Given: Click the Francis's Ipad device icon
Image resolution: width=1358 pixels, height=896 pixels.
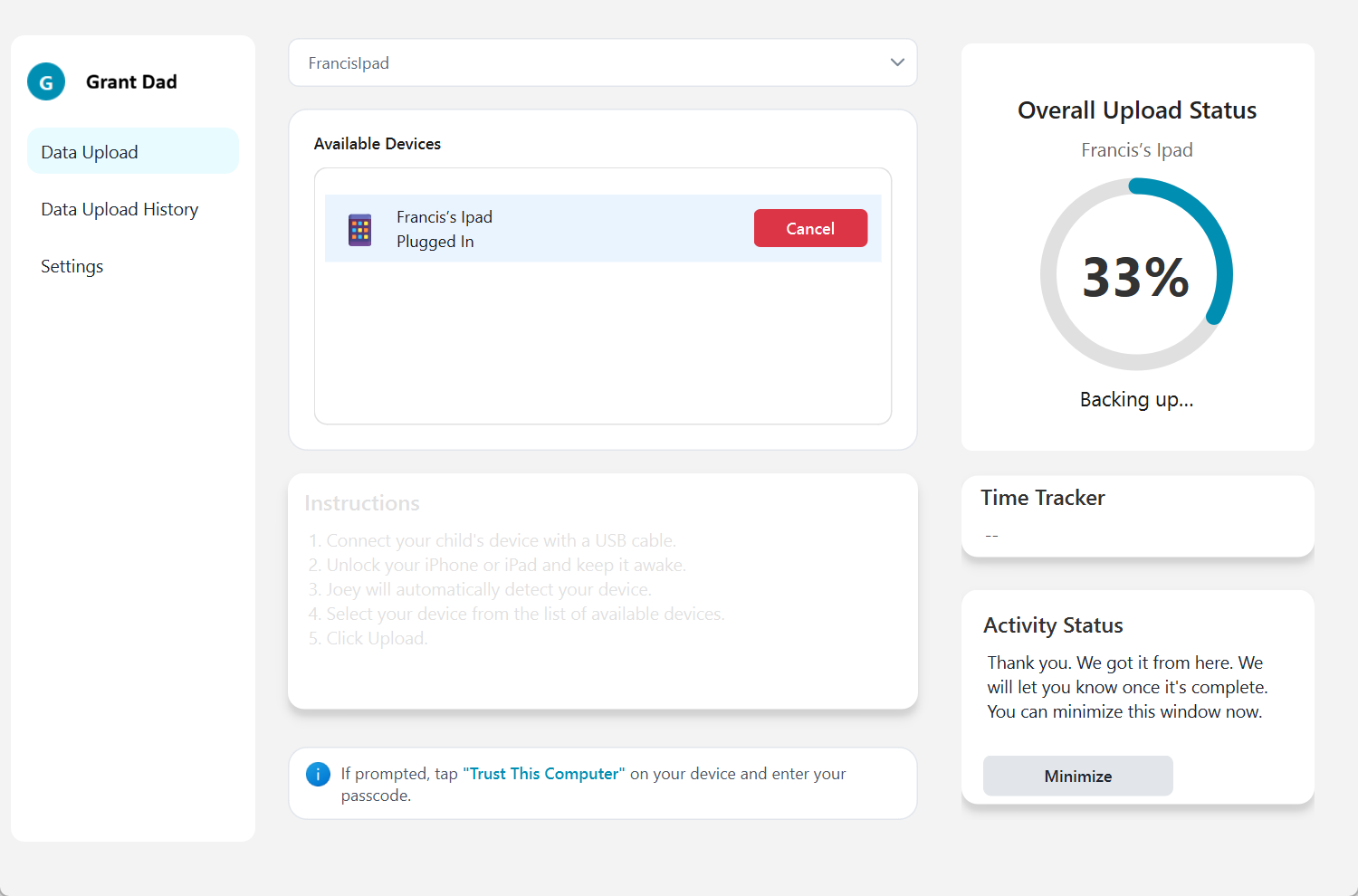Looking at the screenshot, I should coord(360,230).
